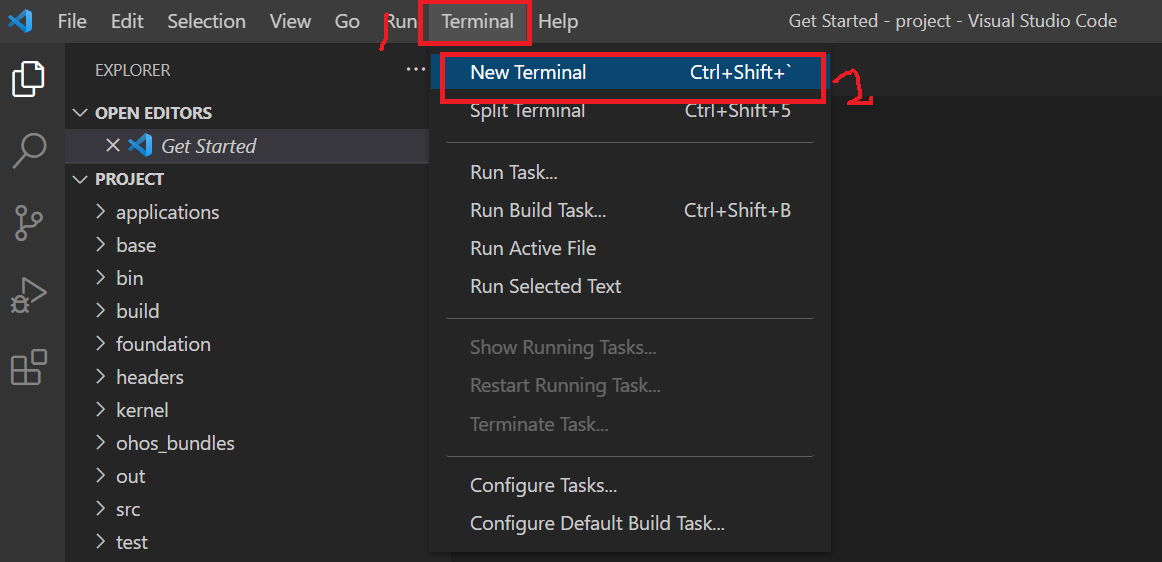Select Run Build Task...

tap(630, 211)
